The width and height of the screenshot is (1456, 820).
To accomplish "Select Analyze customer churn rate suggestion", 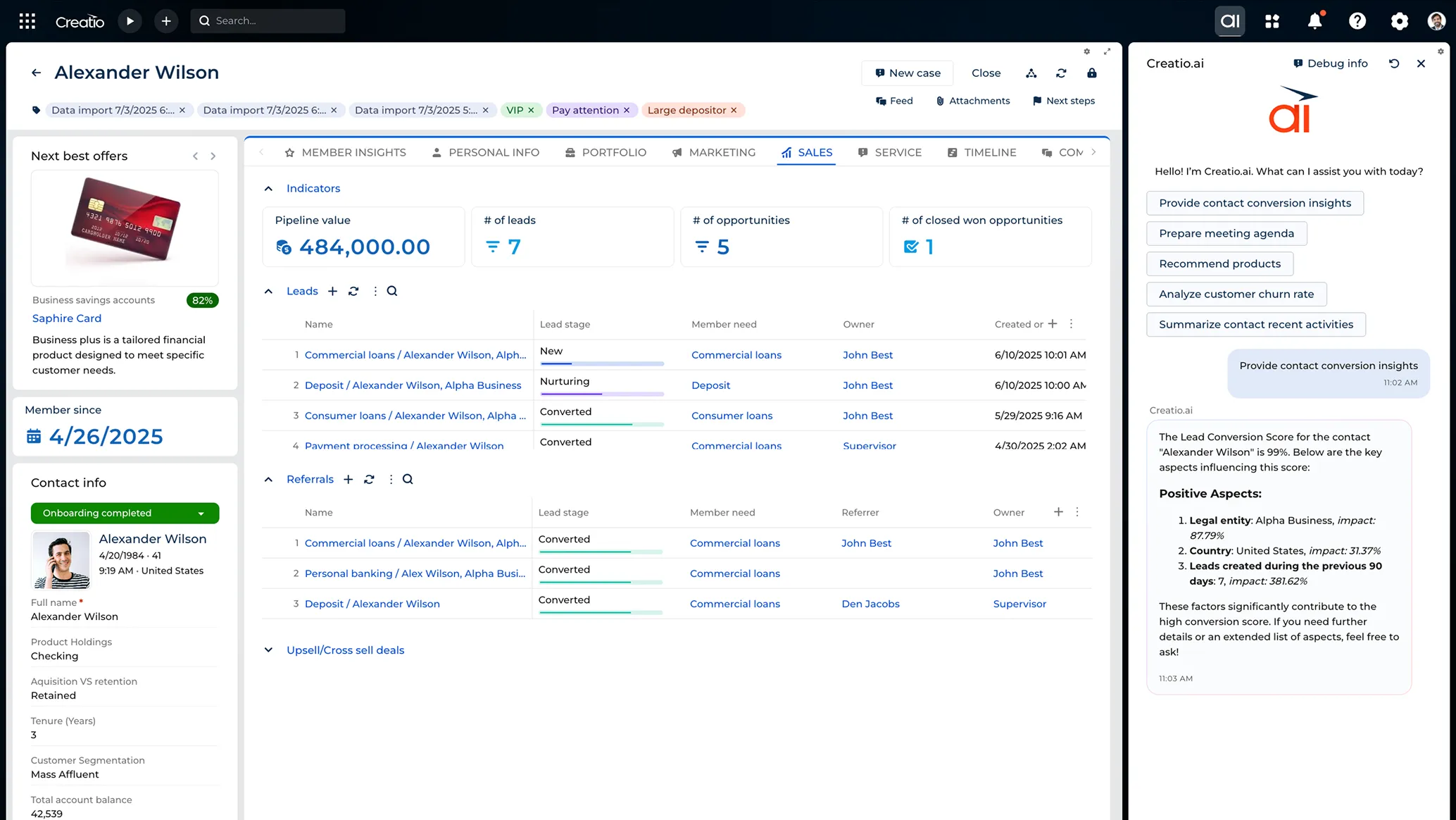I will coord(1236,294).
